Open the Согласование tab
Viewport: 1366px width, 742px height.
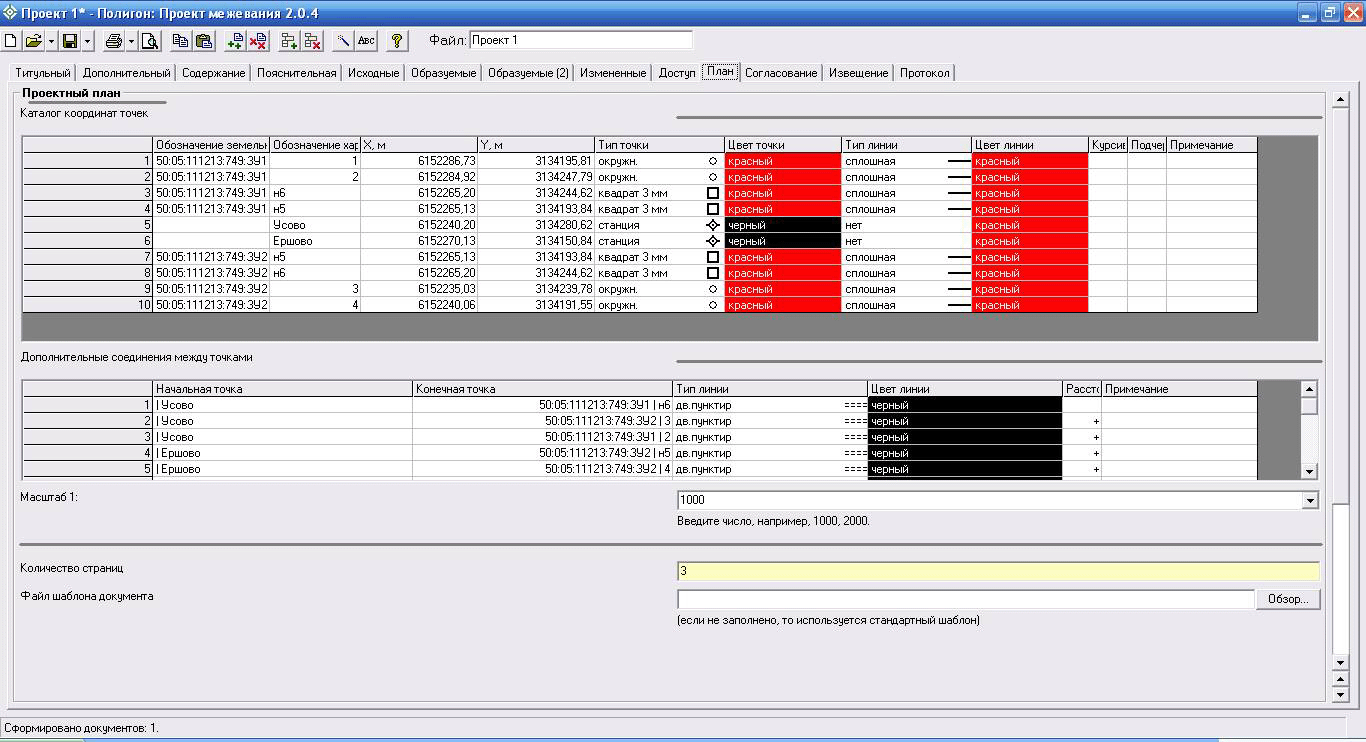point(781,73)
